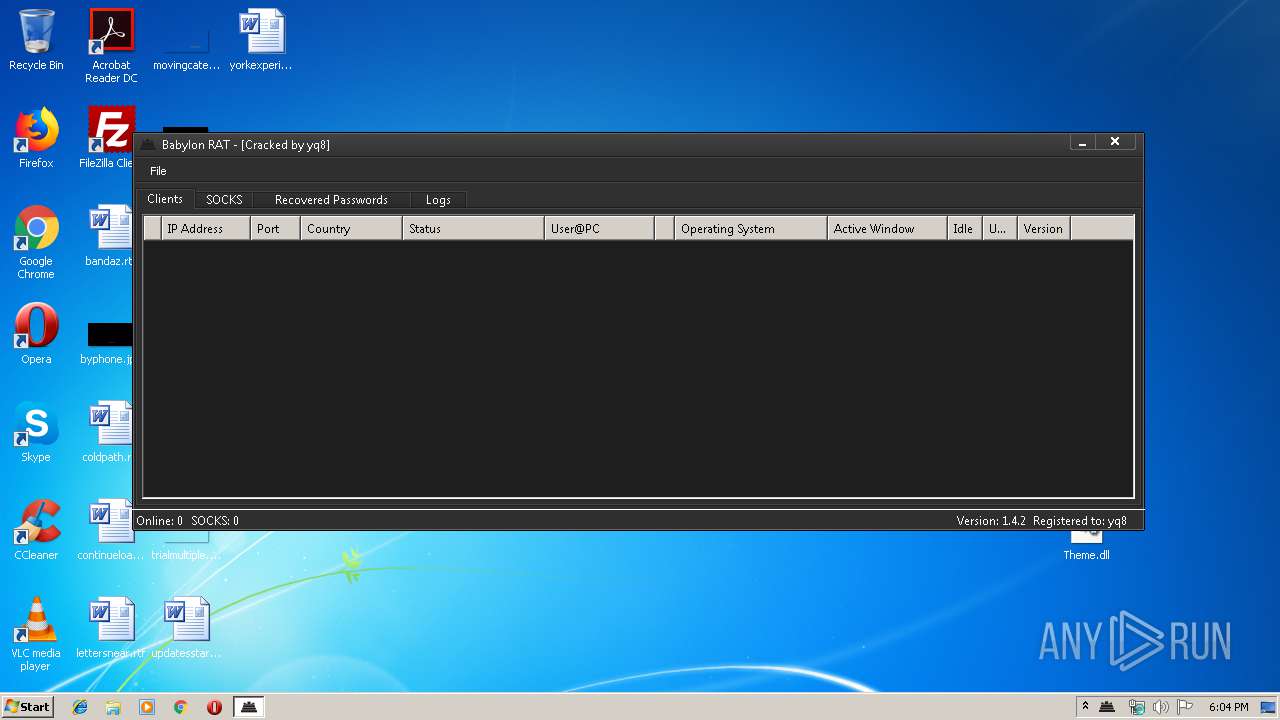1280x720 pixels.
Task: Click the Idle column header
Action: [965, 229]
